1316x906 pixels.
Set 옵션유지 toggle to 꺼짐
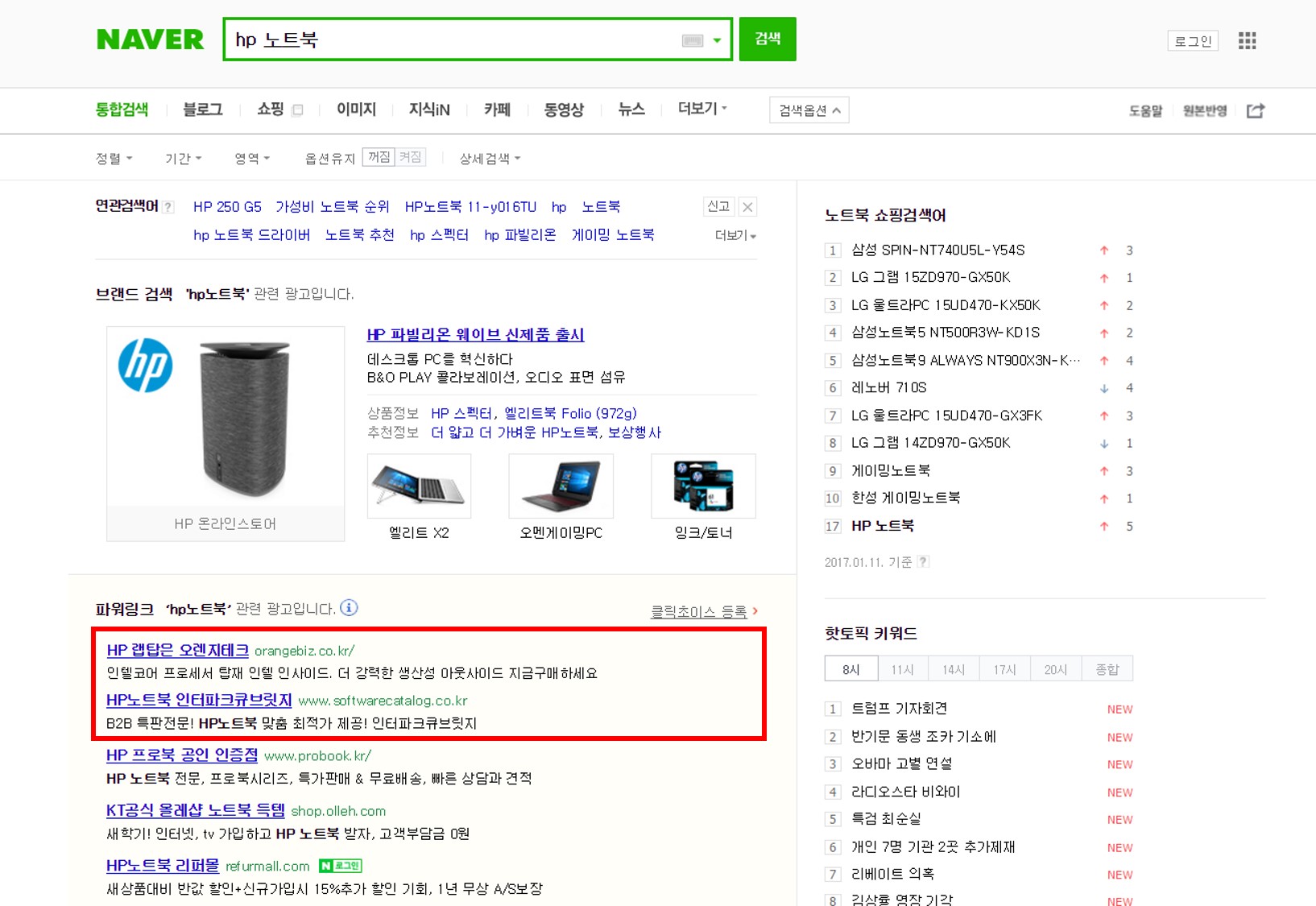[379, 157]
